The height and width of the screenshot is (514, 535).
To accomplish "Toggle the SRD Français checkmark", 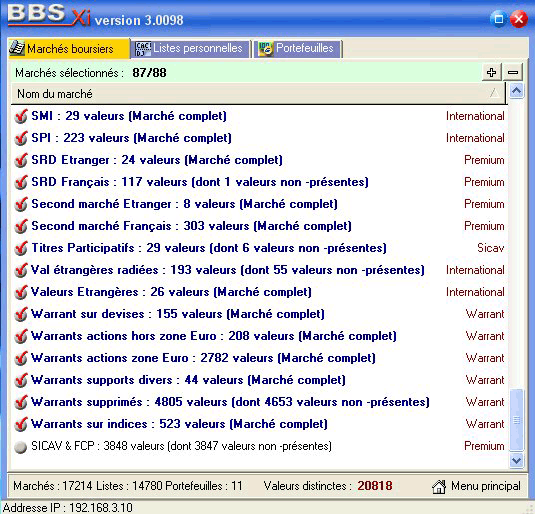I will coord(21,182).
